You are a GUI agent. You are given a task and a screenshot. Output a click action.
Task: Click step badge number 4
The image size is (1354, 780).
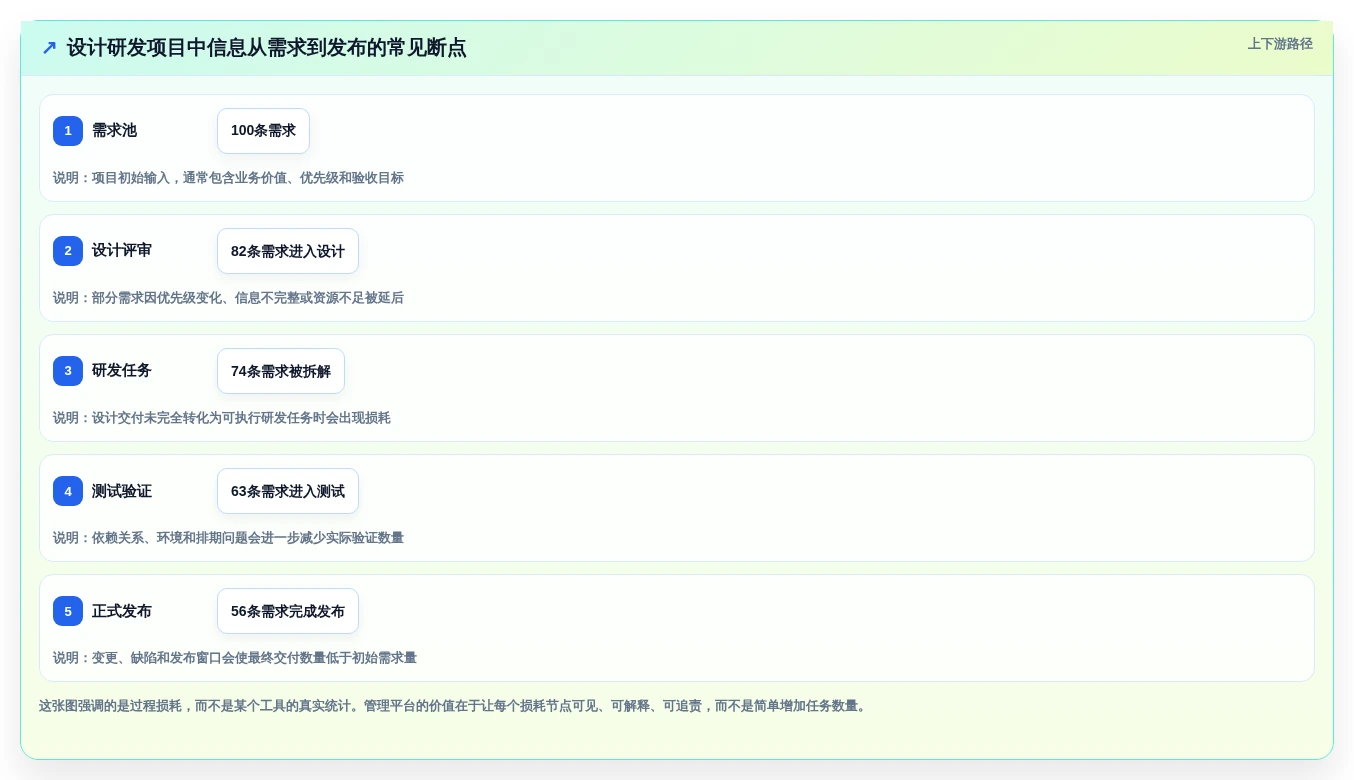click(68, 491)
